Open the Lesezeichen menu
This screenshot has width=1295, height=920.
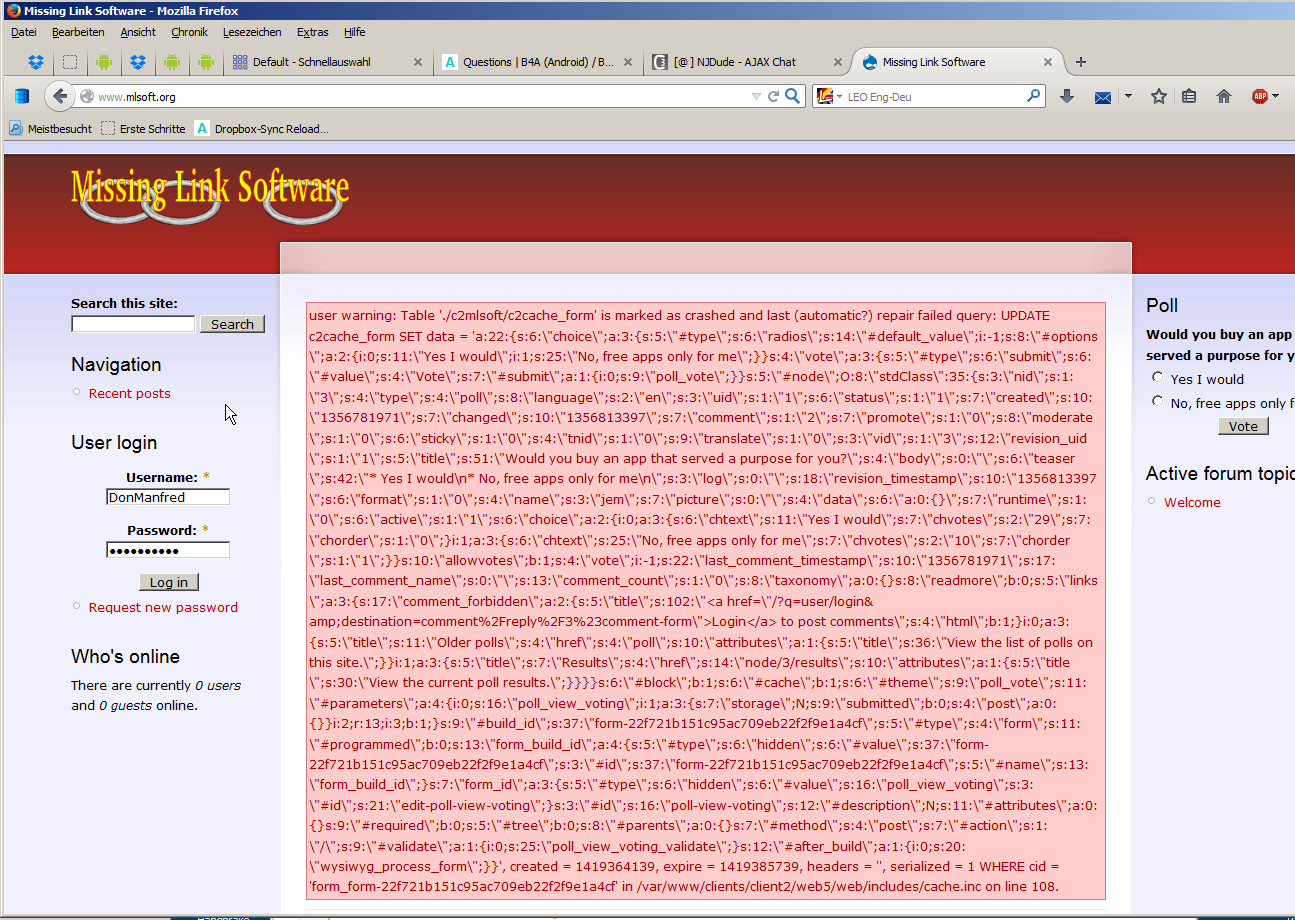coord(252,32)
